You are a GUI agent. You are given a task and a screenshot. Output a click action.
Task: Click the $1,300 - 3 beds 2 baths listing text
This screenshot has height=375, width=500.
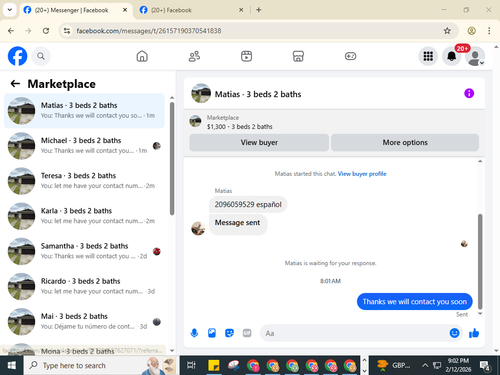240,127
